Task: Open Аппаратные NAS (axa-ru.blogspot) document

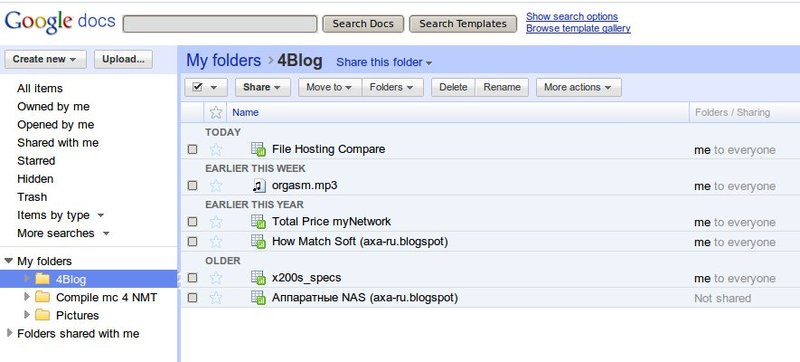Action: [x=365, y=297]
